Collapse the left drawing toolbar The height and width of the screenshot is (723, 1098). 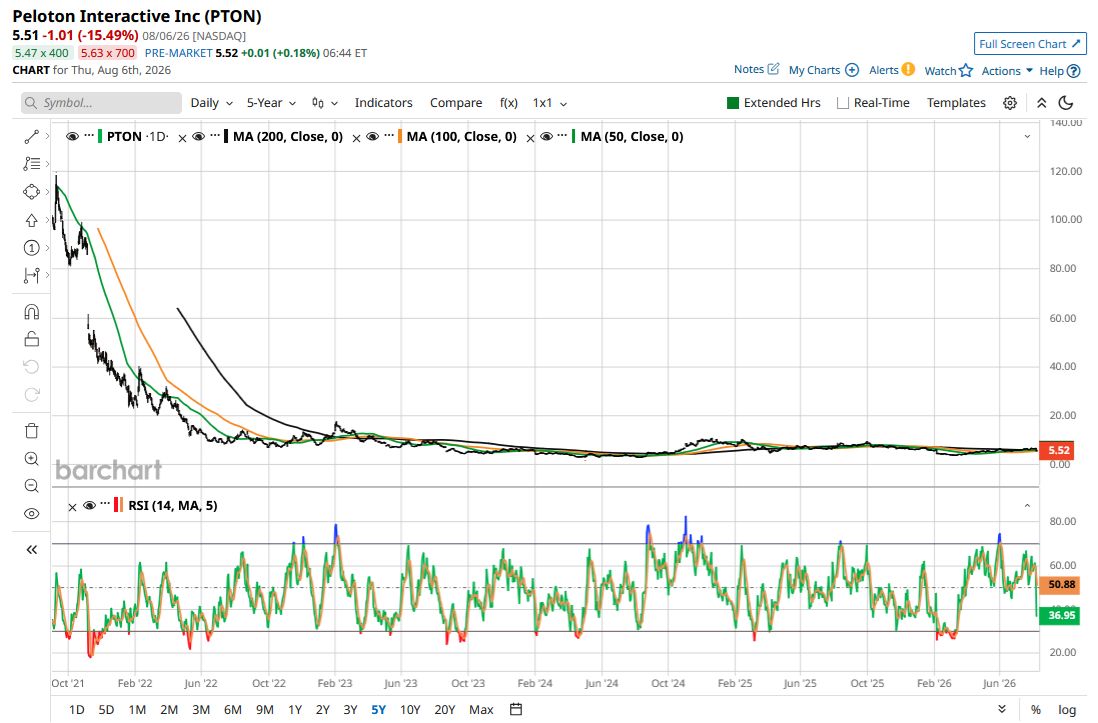32,550
